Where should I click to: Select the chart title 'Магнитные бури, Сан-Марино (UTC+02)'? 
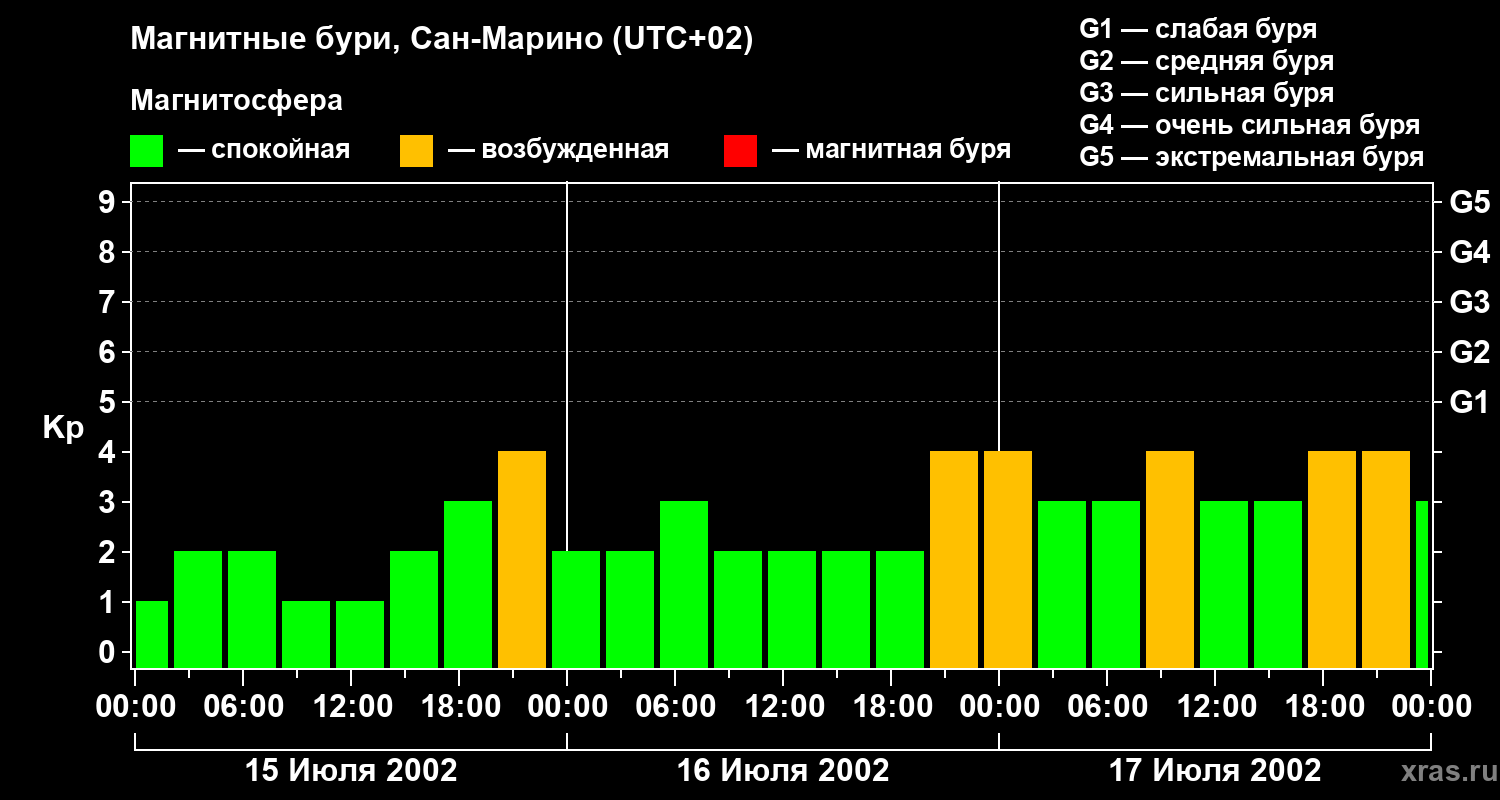tap(441, 40)
